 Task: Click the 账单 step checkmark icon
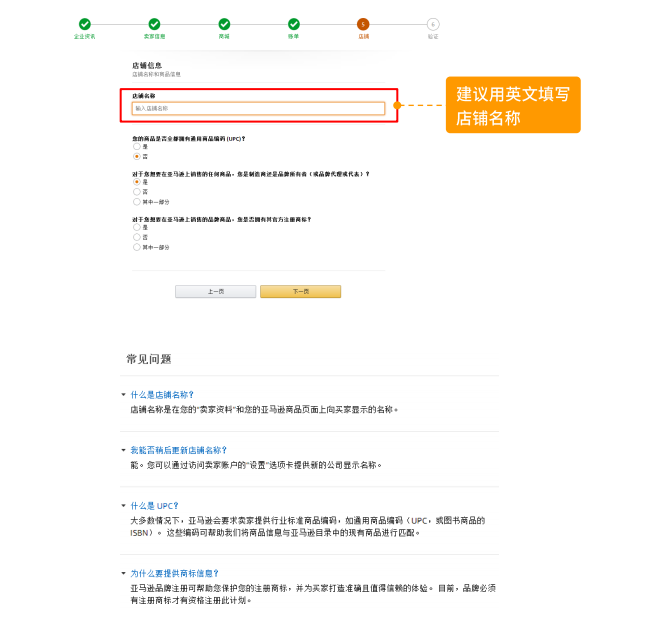[293, 24]
